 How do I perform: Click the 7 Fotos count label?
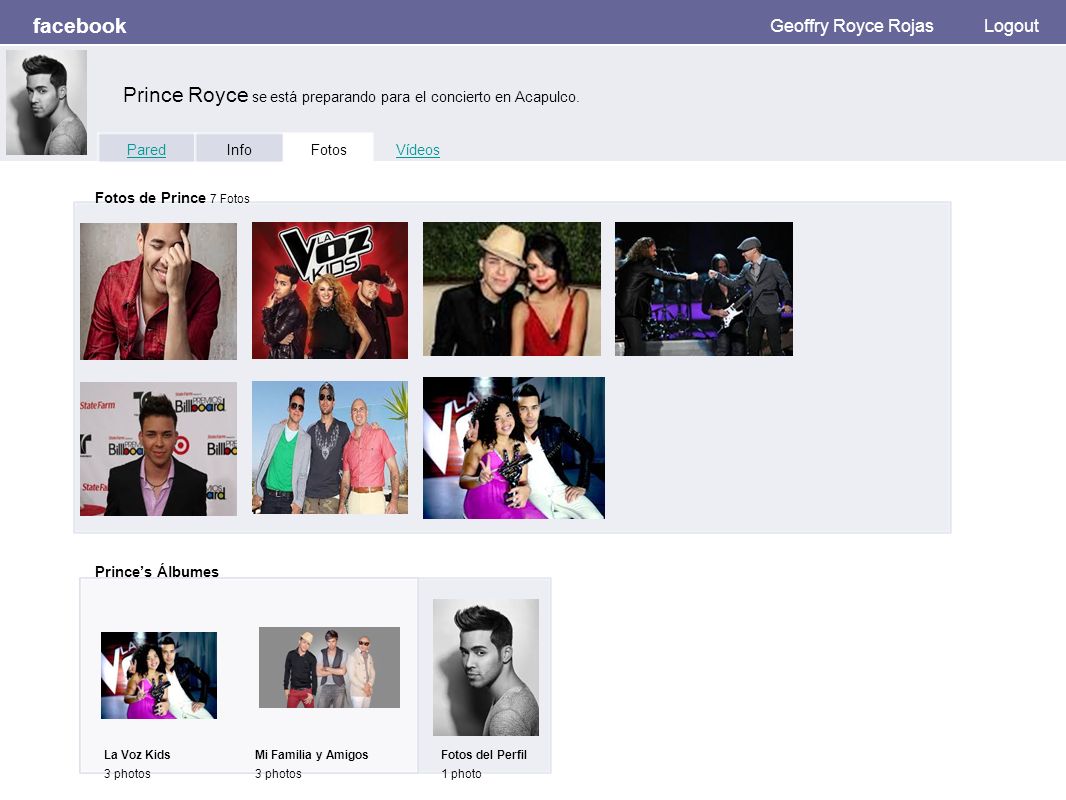click(x=230, y=198)
